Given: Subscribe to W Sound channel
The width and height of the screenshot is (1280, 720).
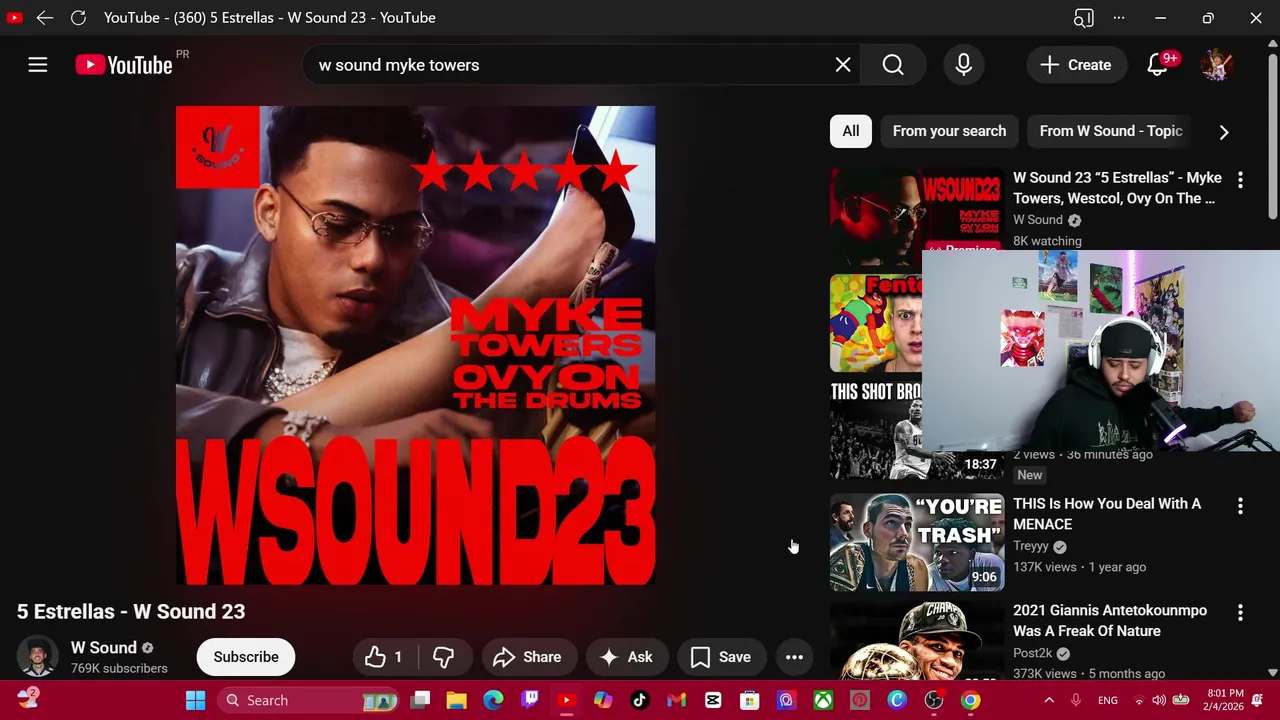Looking at the screenshot, I should (246, 657).
